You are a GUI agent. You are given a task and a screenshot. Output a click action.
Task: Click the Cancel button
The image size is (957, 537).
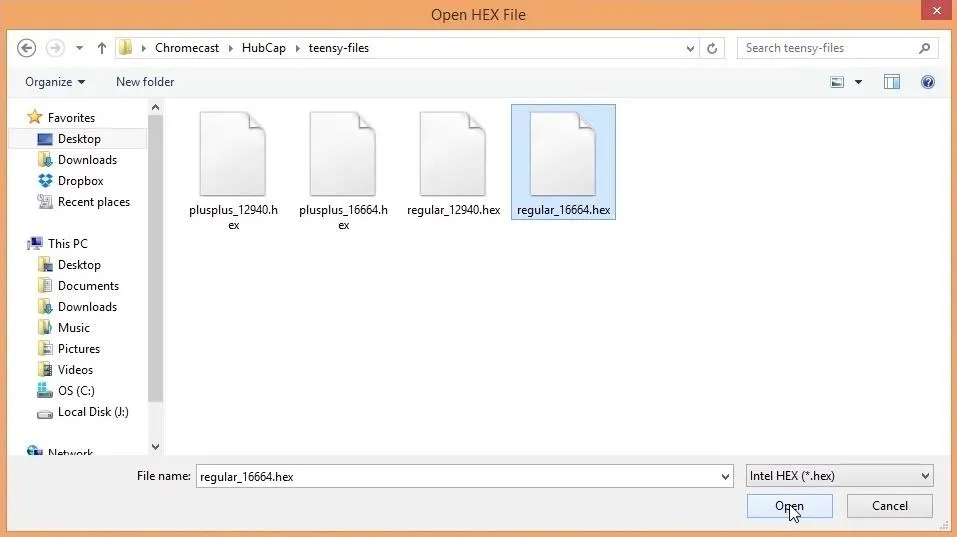(889, 506)
